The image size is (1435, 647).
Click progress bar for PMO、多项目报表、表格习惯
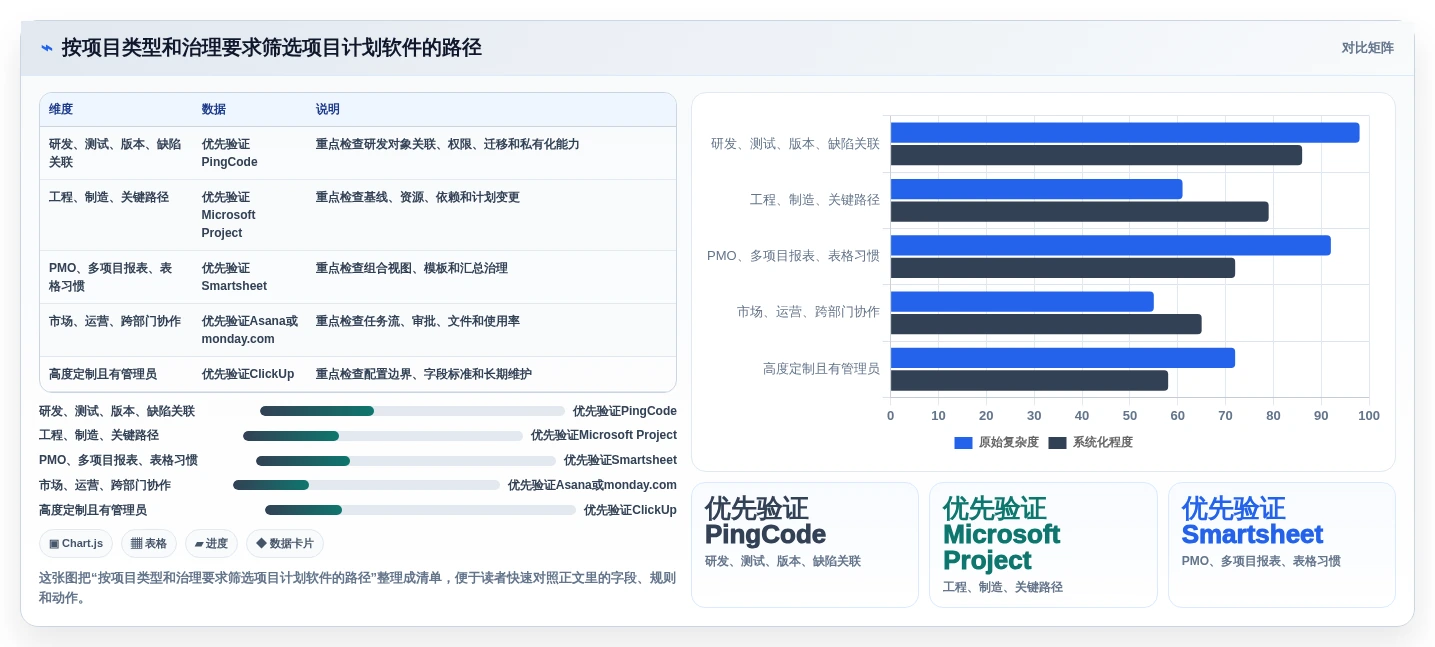[x=406, y=461]
